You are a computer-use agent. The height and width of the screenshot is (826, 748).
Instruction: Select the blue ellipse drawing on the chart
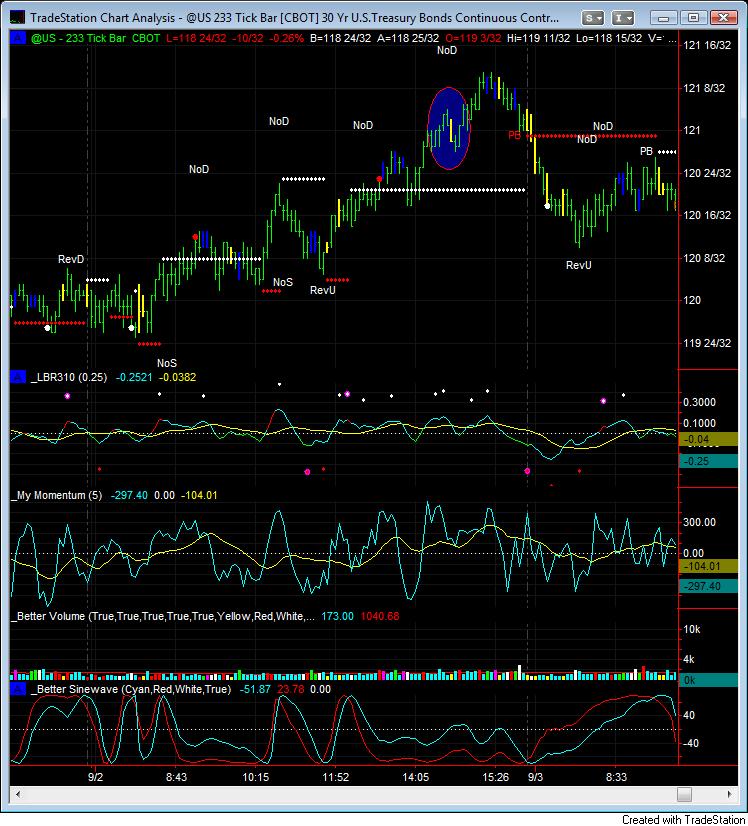pyautogui.click(x=449, y=129)
